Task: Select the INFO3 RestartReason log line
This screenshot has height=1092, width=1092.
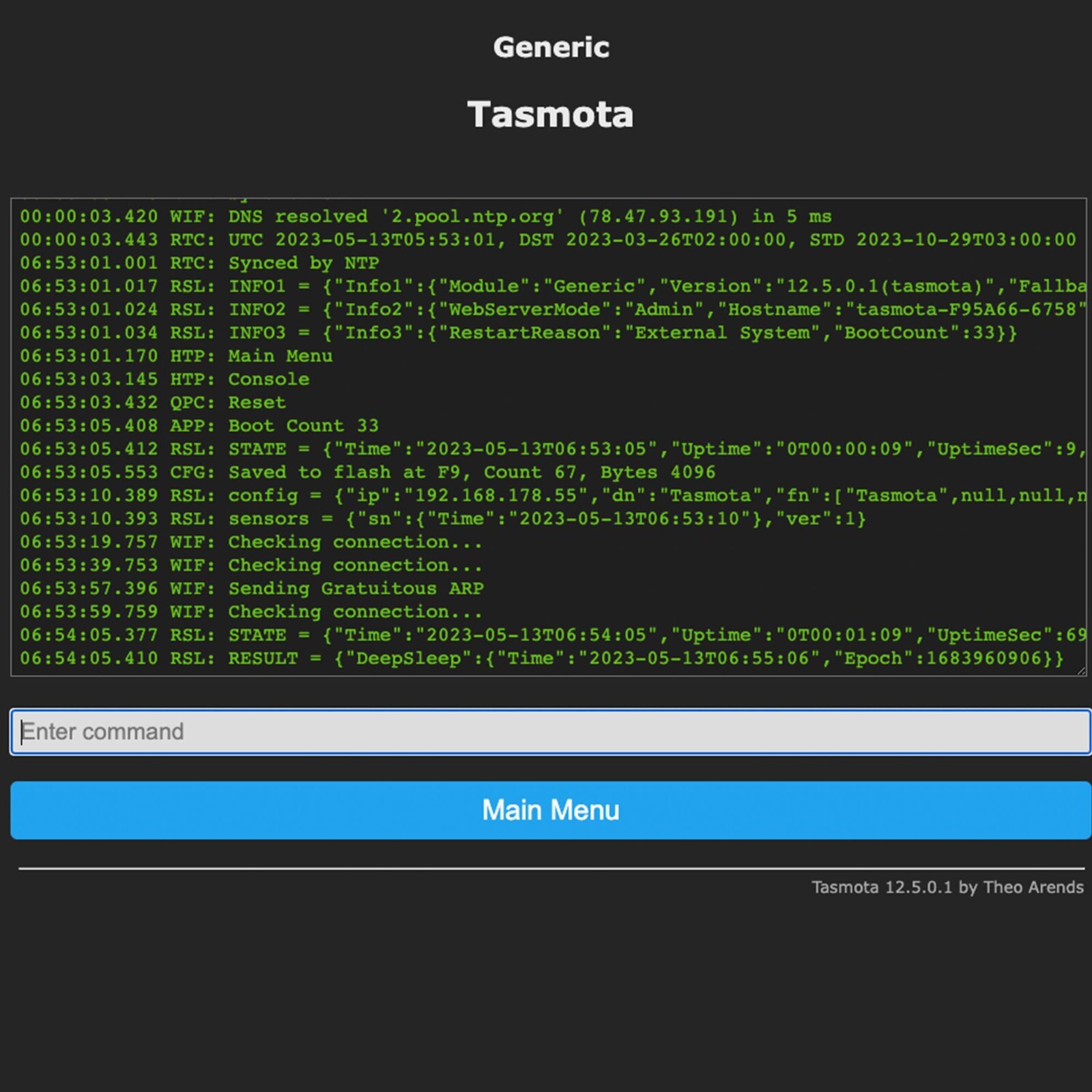Action: click(519, 332)
